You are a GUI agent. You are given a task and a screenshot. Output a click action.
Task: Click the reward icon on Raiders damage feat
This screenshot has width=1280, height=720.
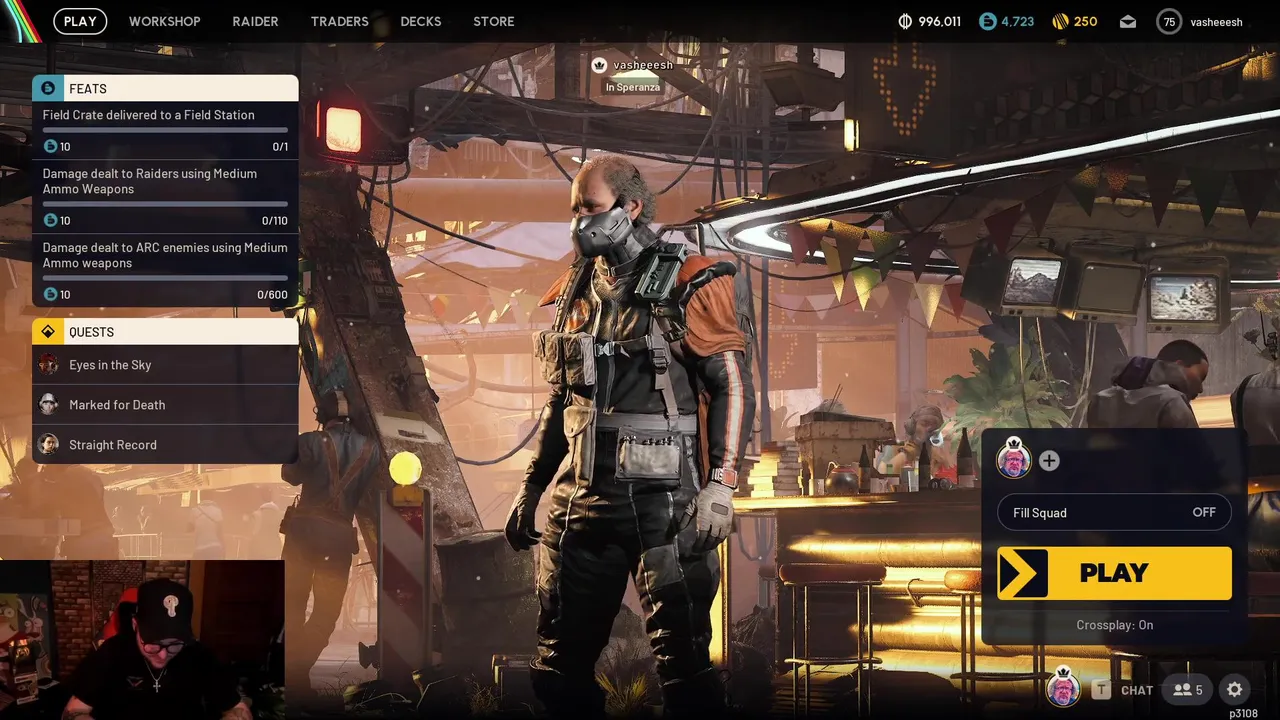[x=50, y=220]
